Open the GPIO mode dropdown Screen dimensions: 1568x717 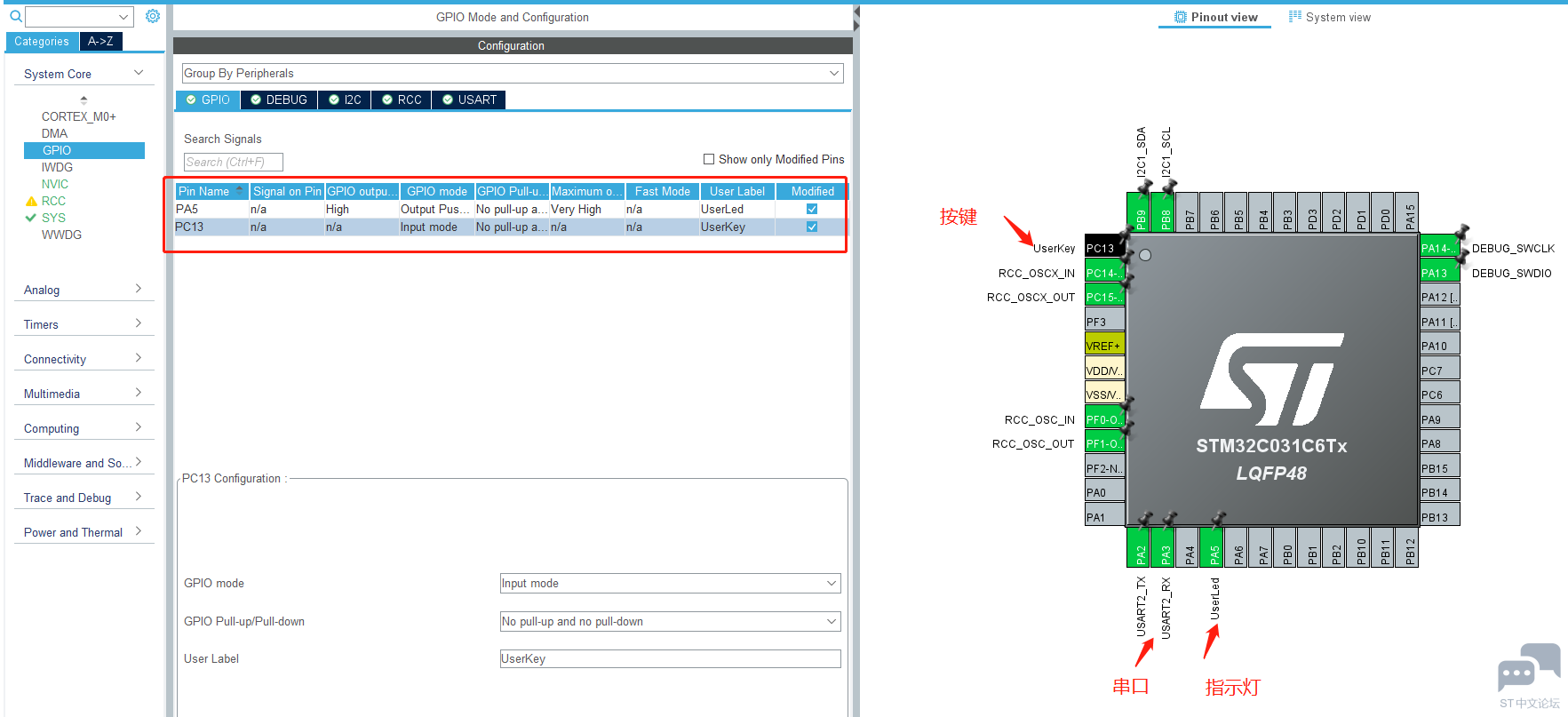(671, 584)
